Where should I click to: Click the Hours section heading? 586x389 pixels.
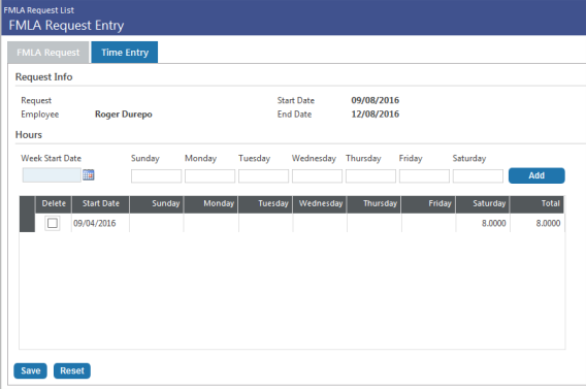(28, 135)
